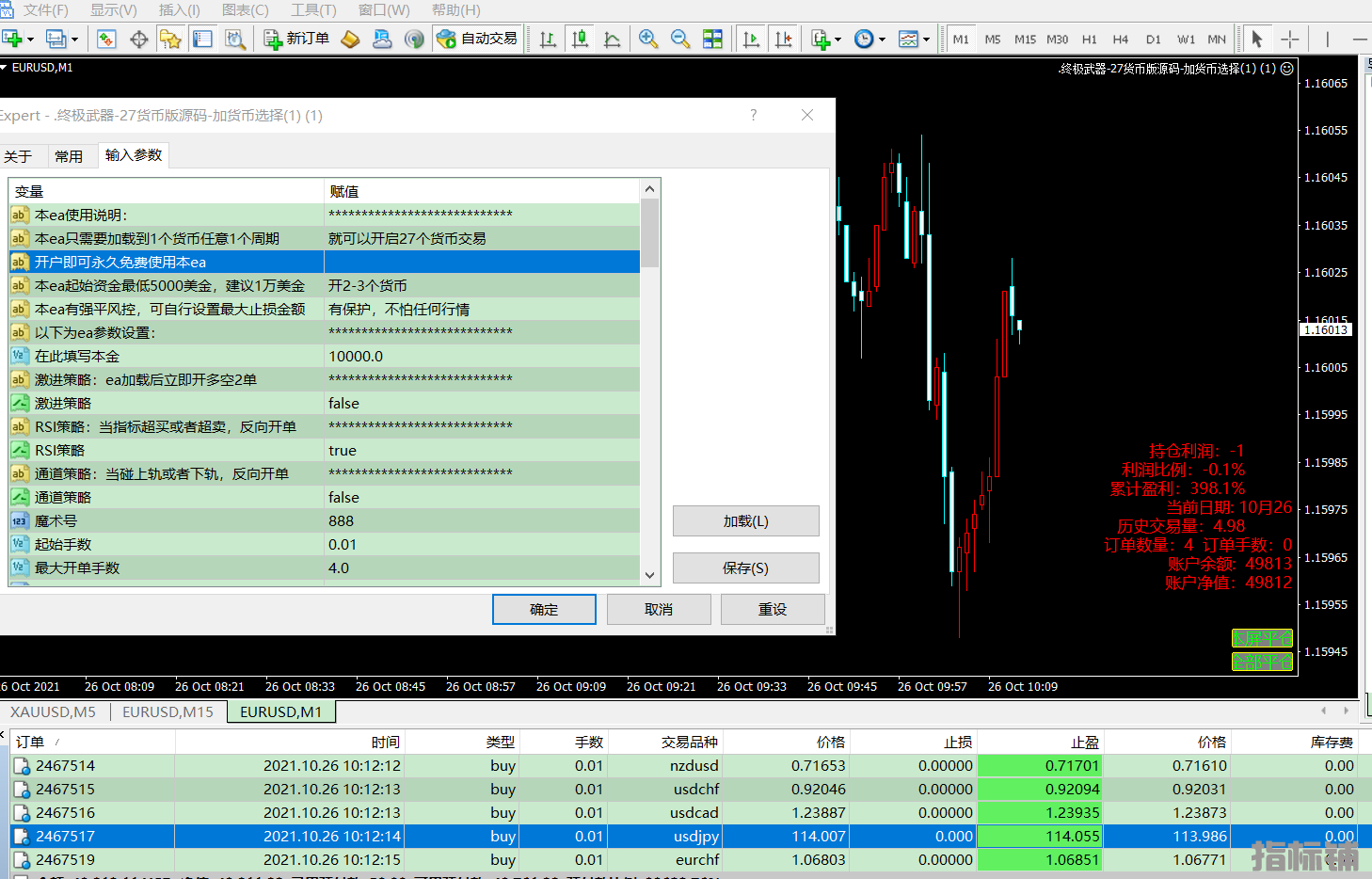Toggle chart shift icon

click(783, 39)
